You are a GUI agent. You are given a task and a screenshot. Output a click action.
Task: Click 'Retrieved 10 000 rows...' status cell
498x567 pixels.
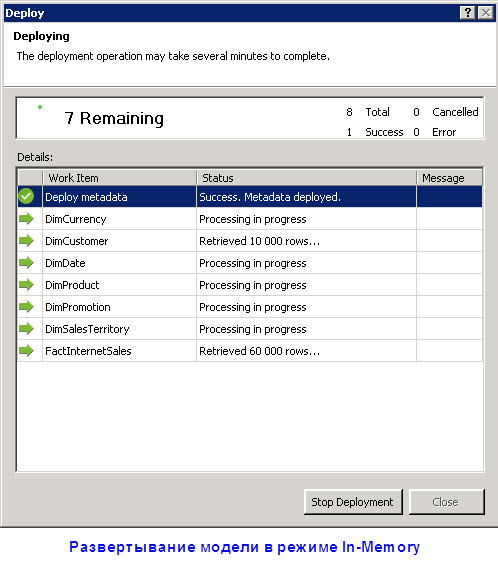(x=306, y=241)
